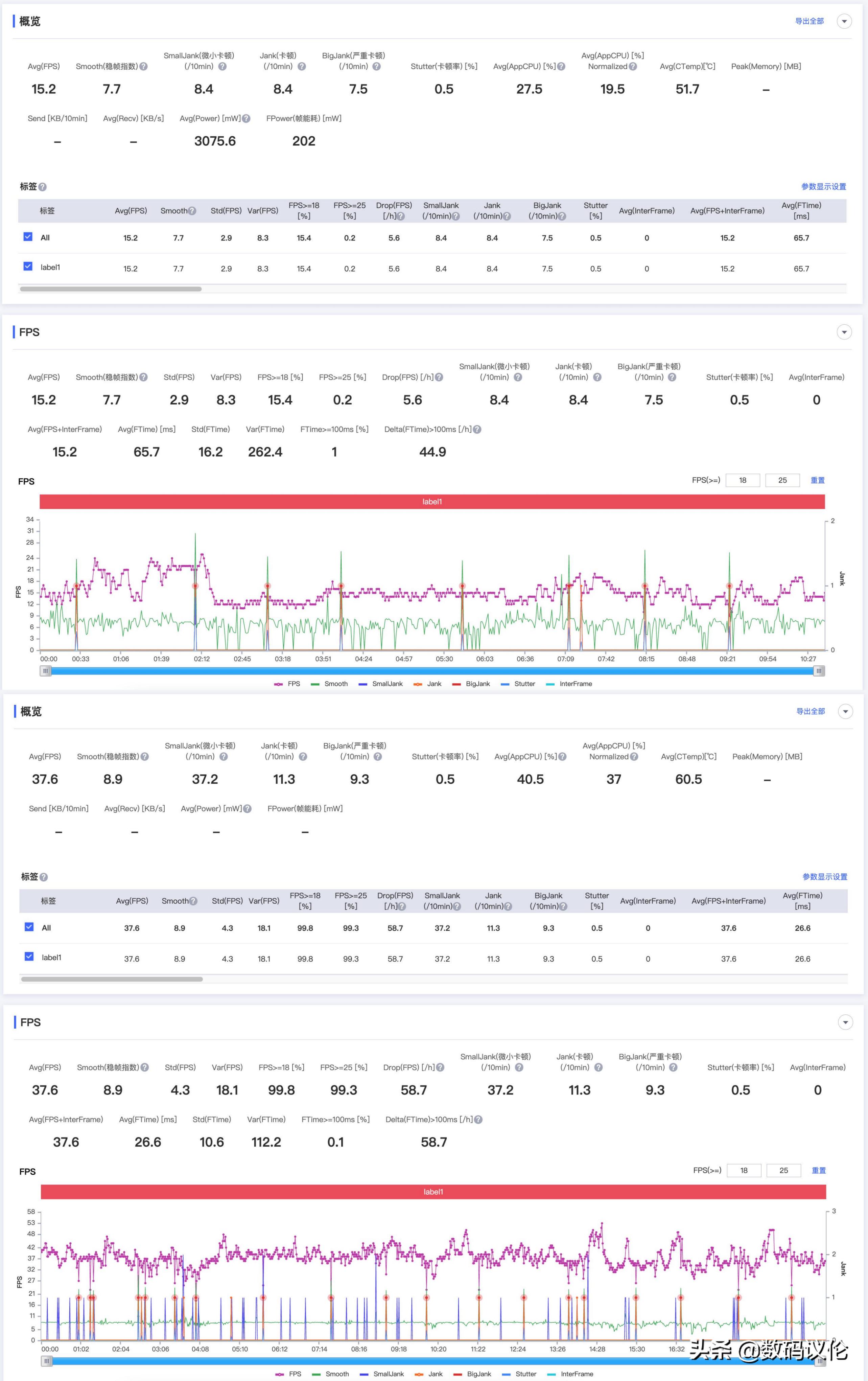Click the FPS(>=) input field showing 18 in first chart

(x=743, y=481)
